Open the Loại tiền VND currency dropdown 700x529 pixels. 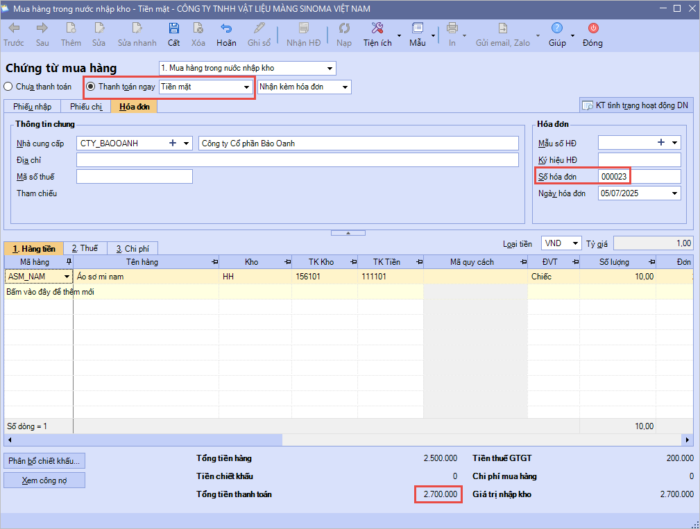(x=575, y=243)
